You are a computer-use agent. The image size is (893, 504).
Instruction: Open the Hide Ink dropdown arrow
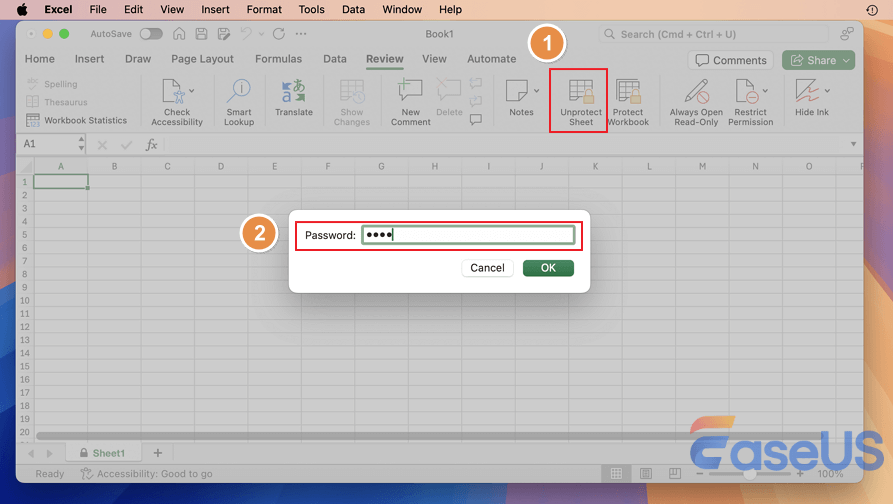(x=827, y=91)
